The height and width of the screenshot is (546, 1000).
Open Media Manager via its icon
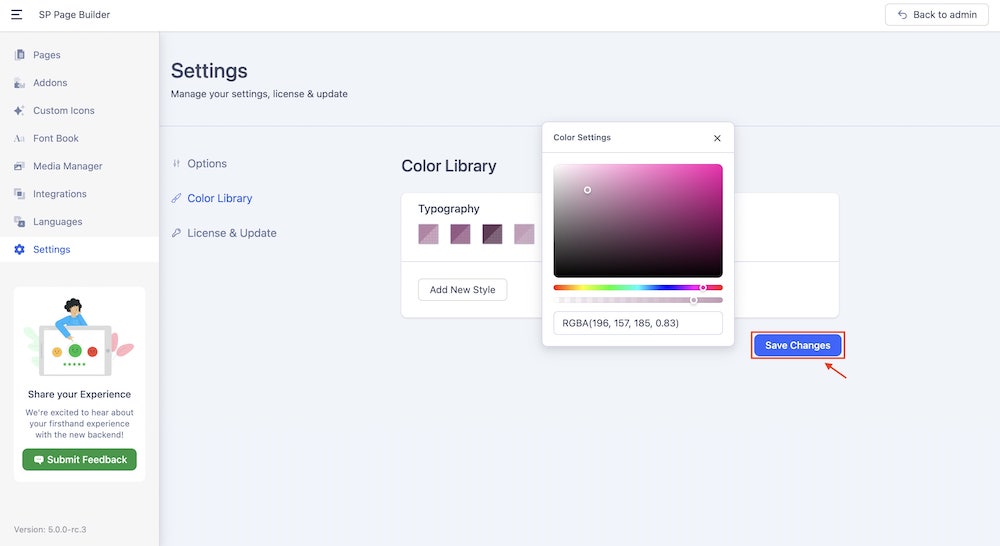pyautogui.click(x=19, y=166)
